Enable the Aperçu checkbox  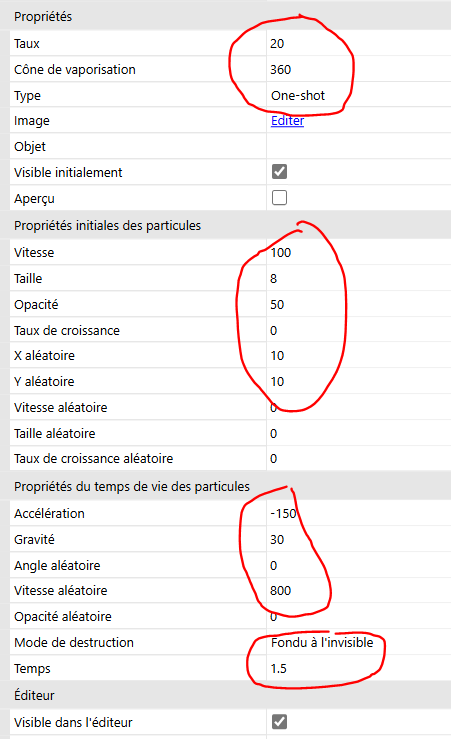[279, 197]
